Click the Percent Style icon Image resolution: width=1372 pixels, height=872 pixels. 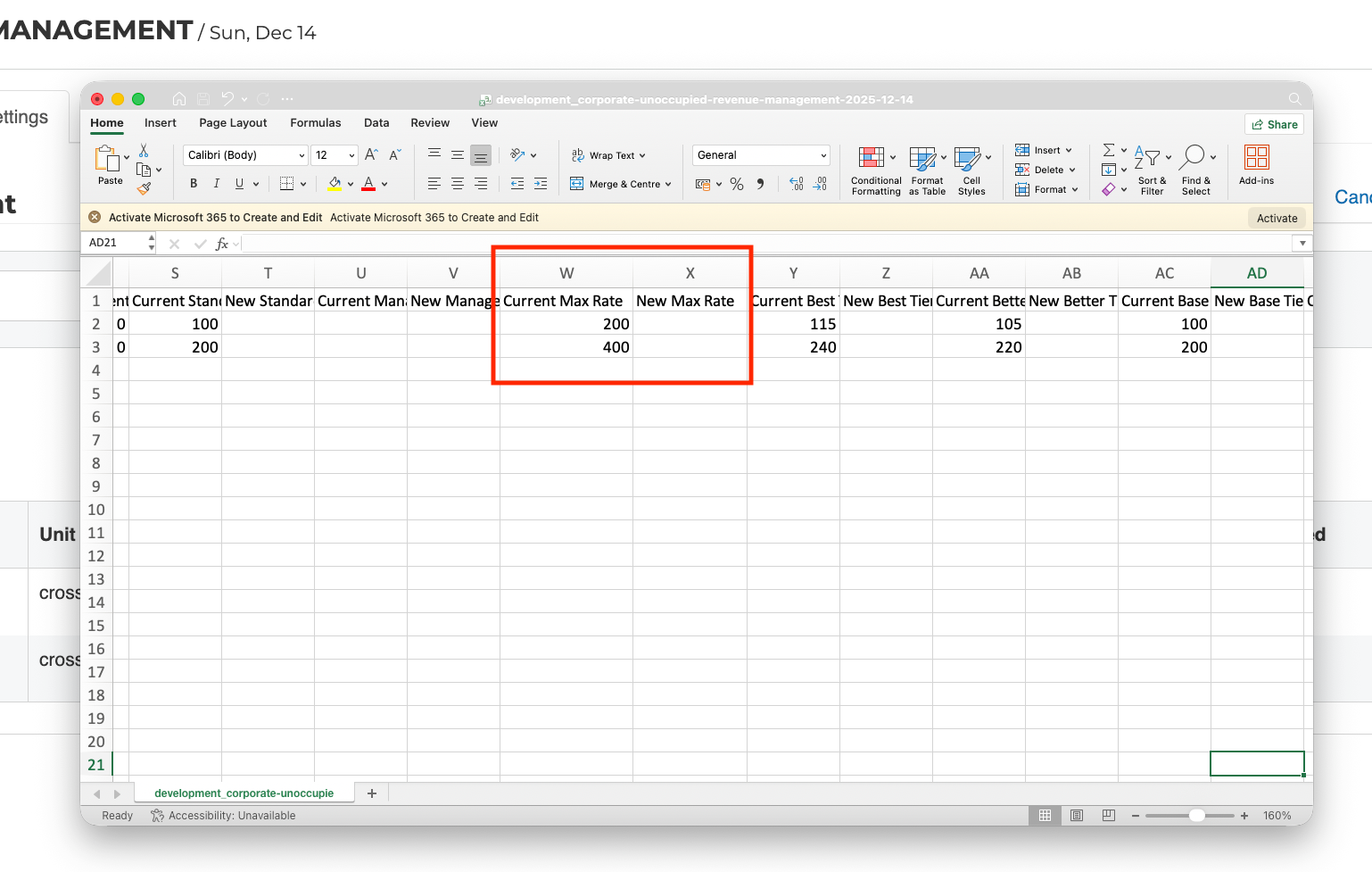coord(737,184)
